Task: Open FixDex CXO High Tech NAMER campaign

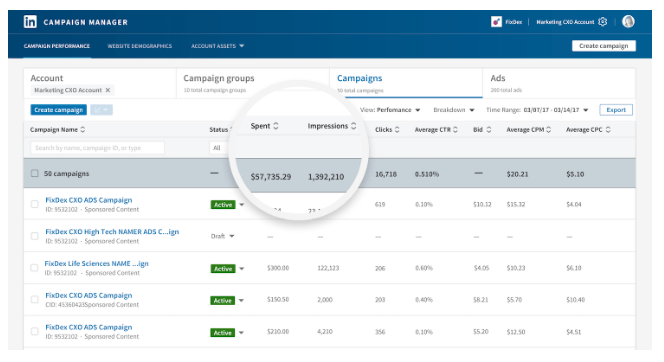Action: click(112, 232)
